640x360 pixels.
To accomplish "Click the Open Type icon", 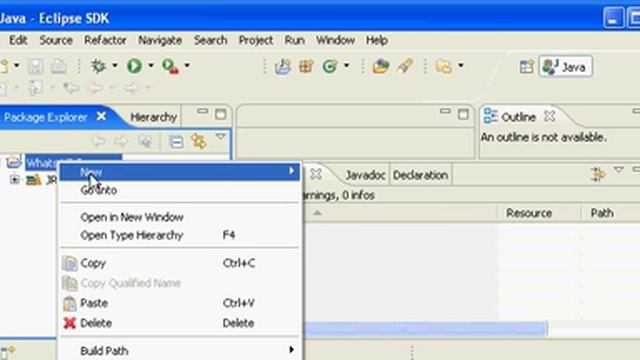I will (x=381, y=66).
